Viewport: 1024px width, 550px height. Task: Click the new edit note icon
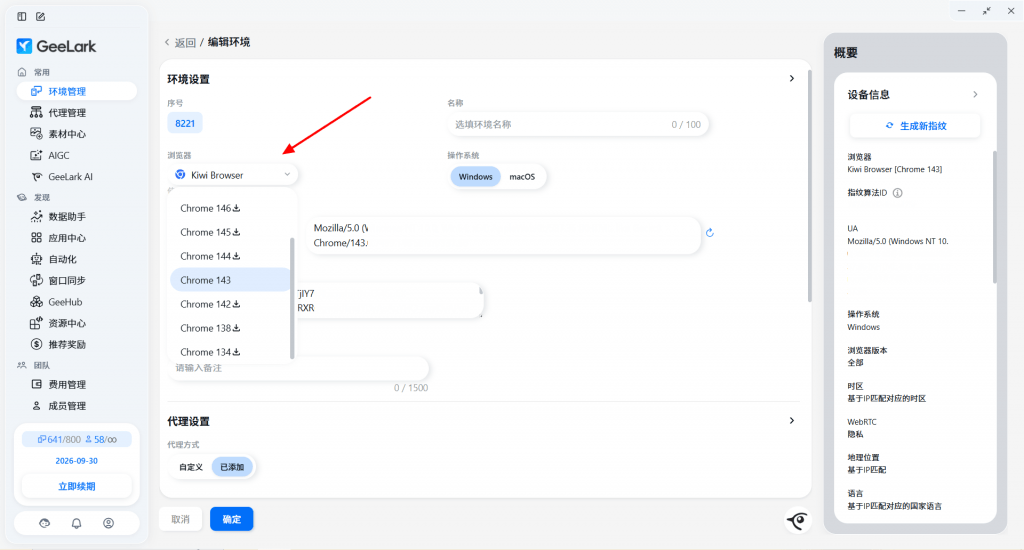tap(40, 16)
